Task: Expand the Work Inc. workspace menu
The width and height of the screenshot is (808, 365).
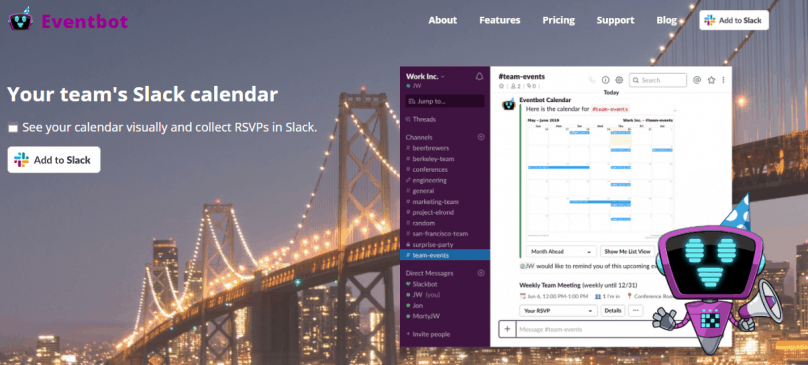Action: pyautogui.click(x=425, y=76)
